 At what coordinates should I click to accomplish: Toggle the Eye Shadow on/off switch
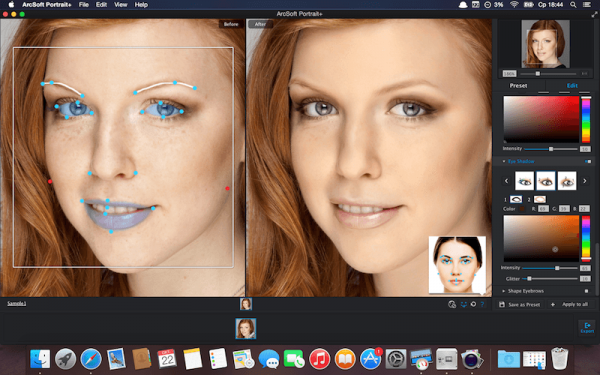pos(588,161)
